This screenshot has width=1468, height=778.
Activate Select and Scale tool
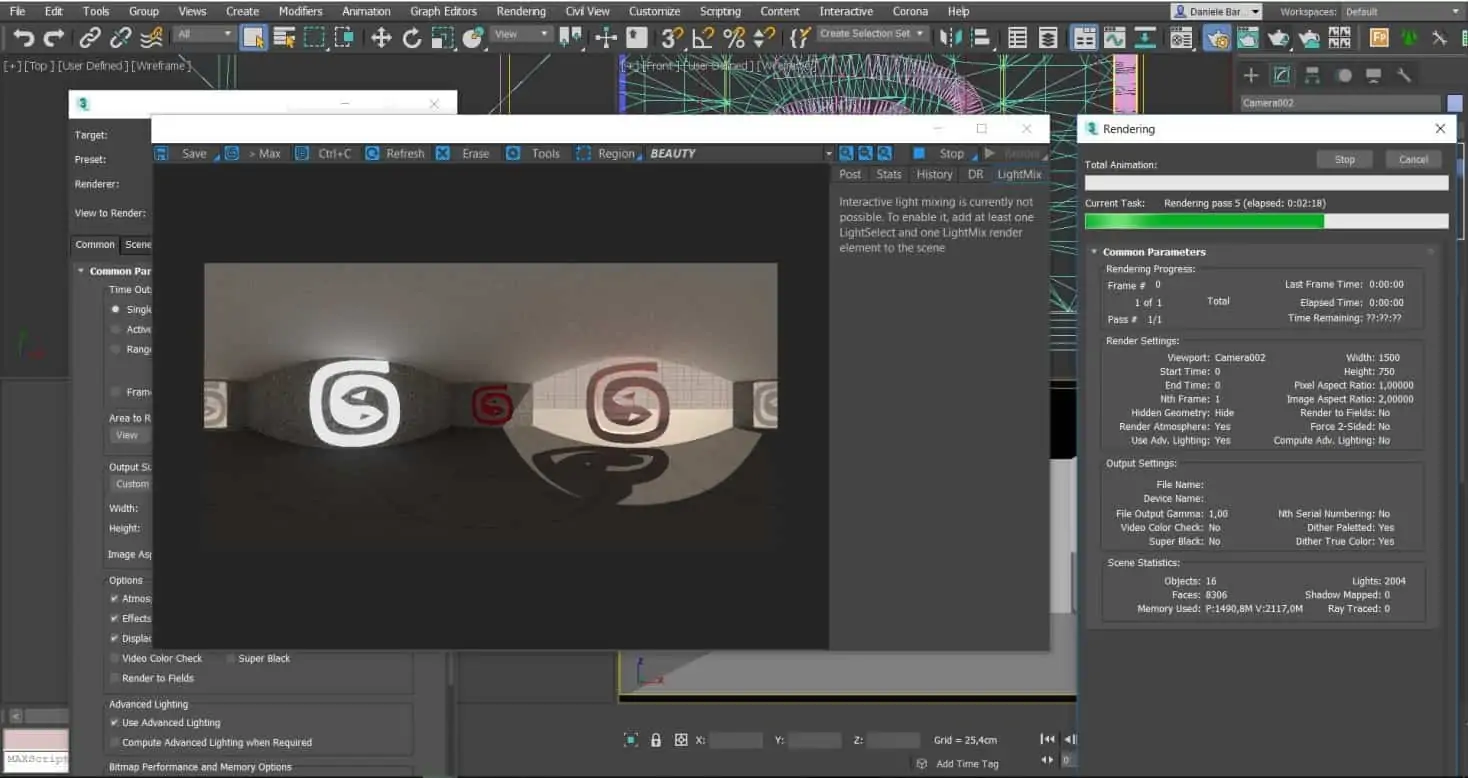click(x=442, y=38)
